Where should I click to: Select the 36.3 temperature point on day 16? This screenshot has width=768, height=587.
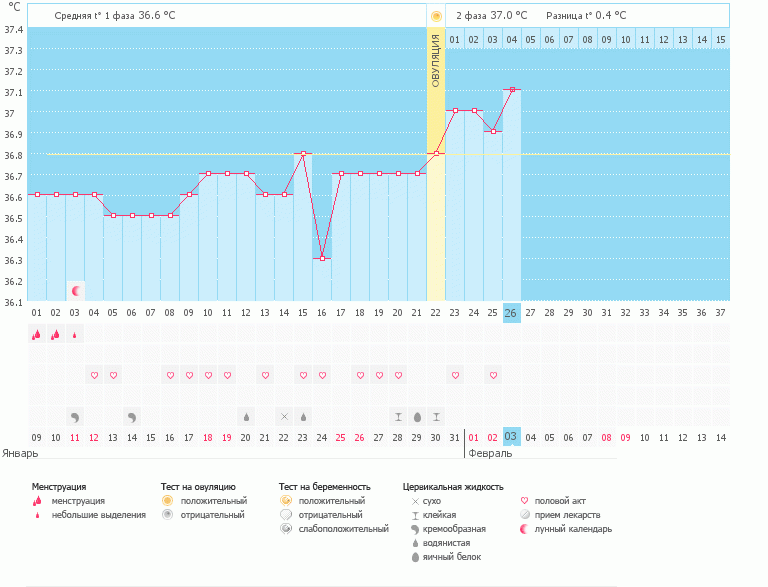click(322, 258)
